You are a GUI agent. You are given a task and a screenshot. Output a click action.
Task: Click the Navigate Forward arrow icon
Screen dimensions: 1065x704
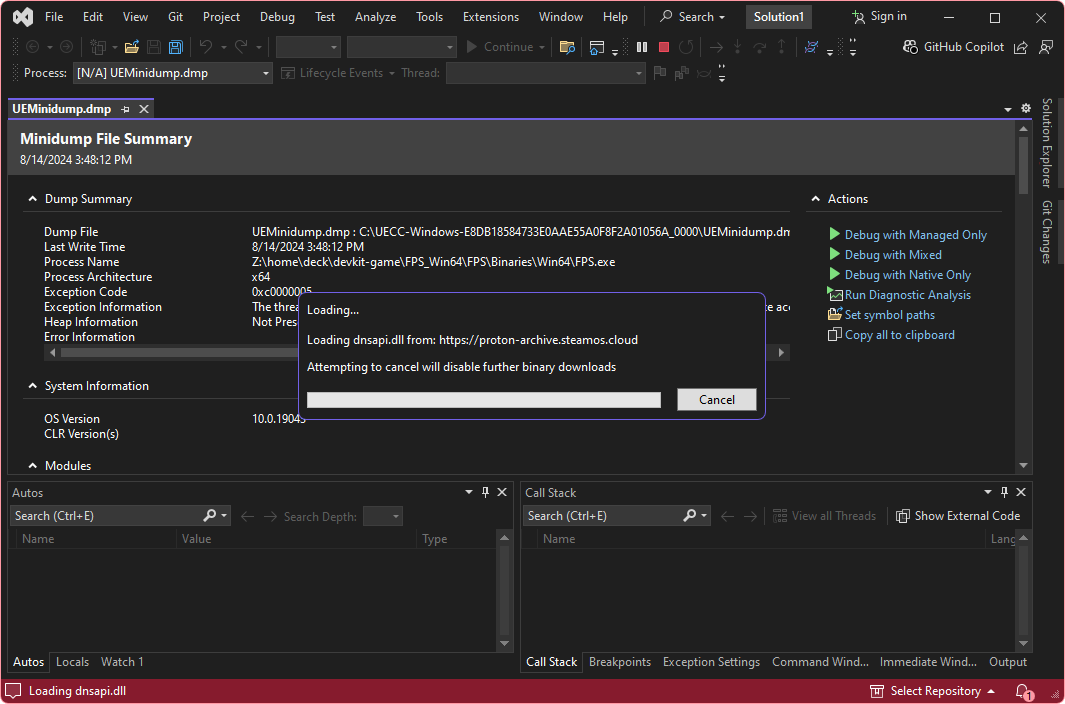[x=66, y=47]
